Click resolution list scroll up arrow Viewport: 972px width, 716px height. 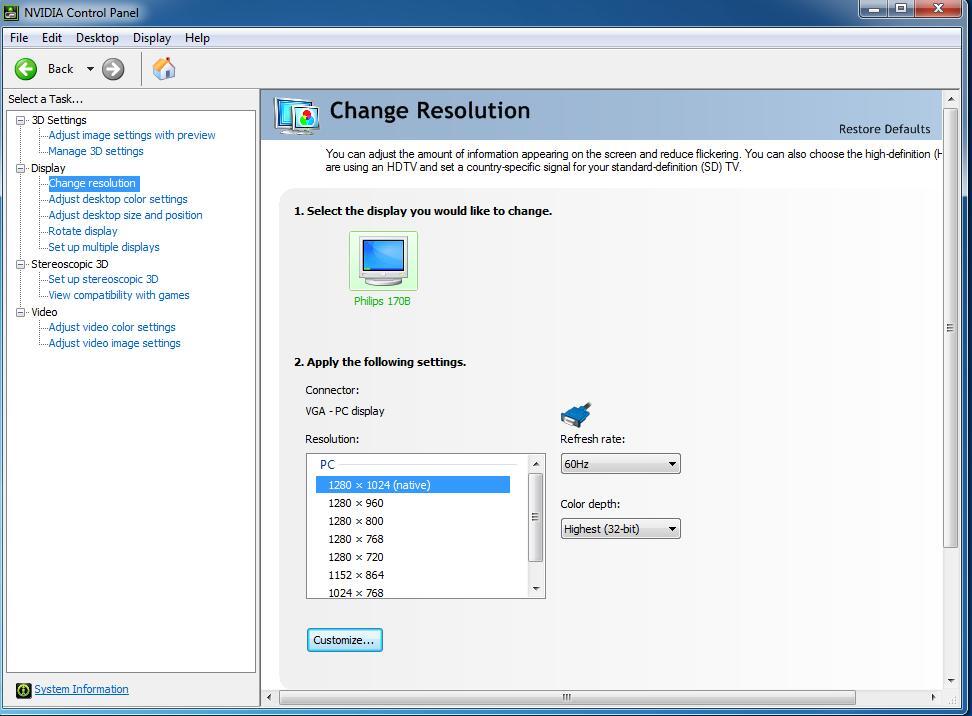click(536, 464)
